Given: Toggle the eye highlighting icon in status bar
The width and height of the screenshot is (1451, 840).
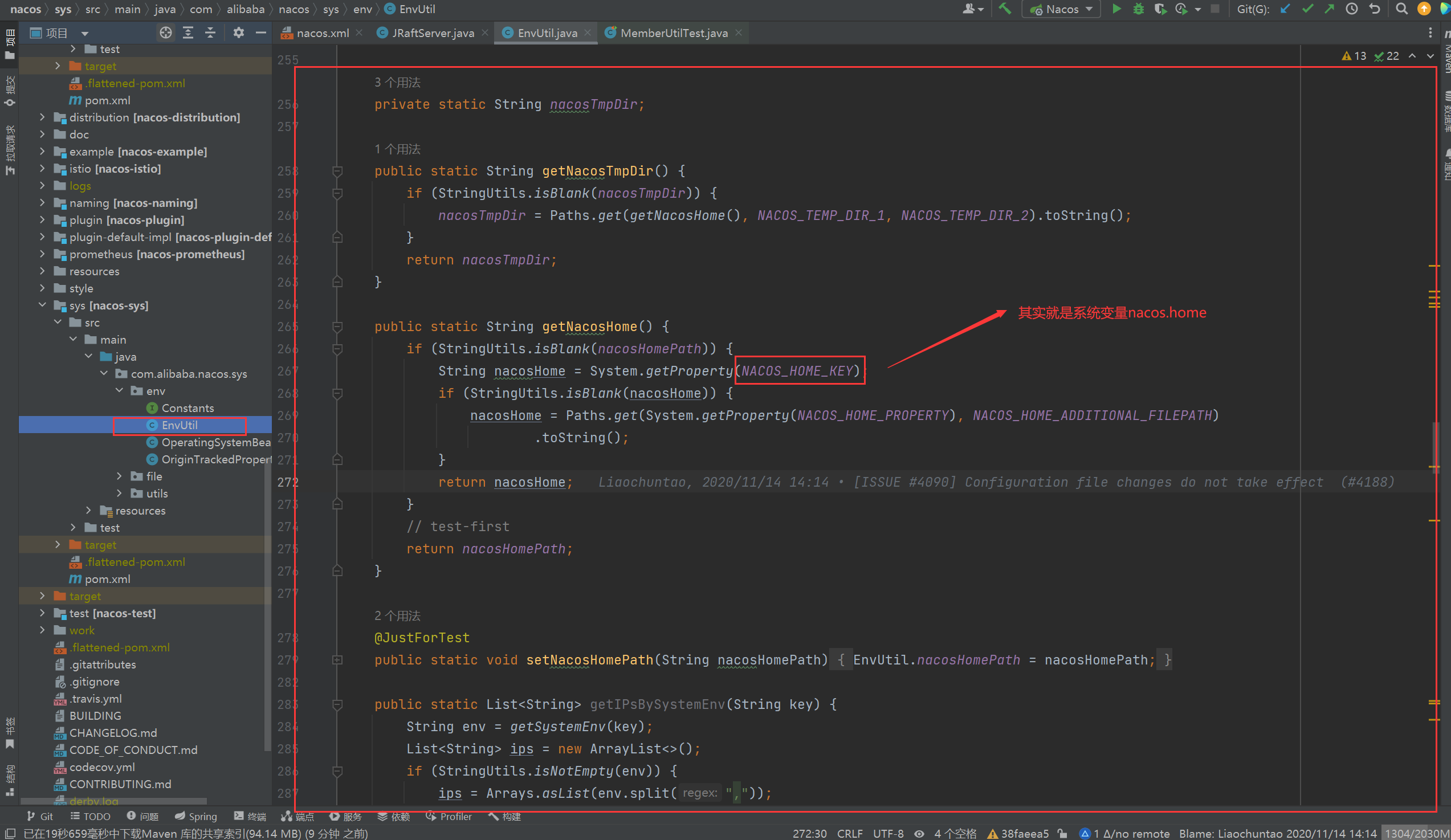Looking at the screenshot, I should (x=919, y=833).
